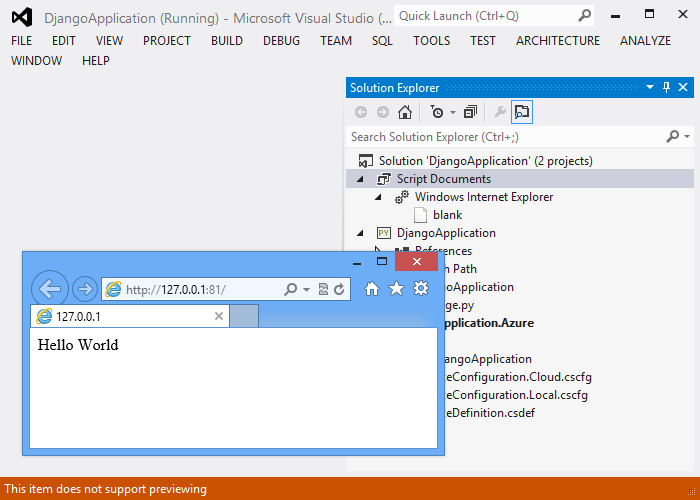700x500 pixels.
Task: Collapse the DjangoApplication project node
Action: 360,233
